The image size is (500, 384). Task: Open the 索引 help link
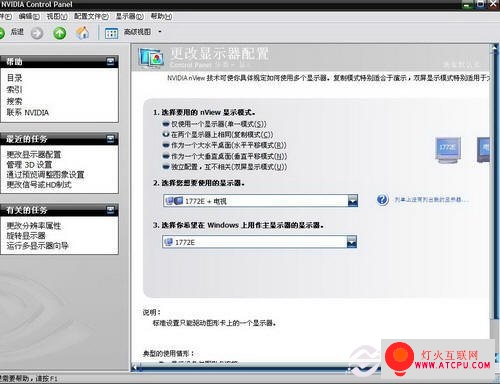point(14,89)
